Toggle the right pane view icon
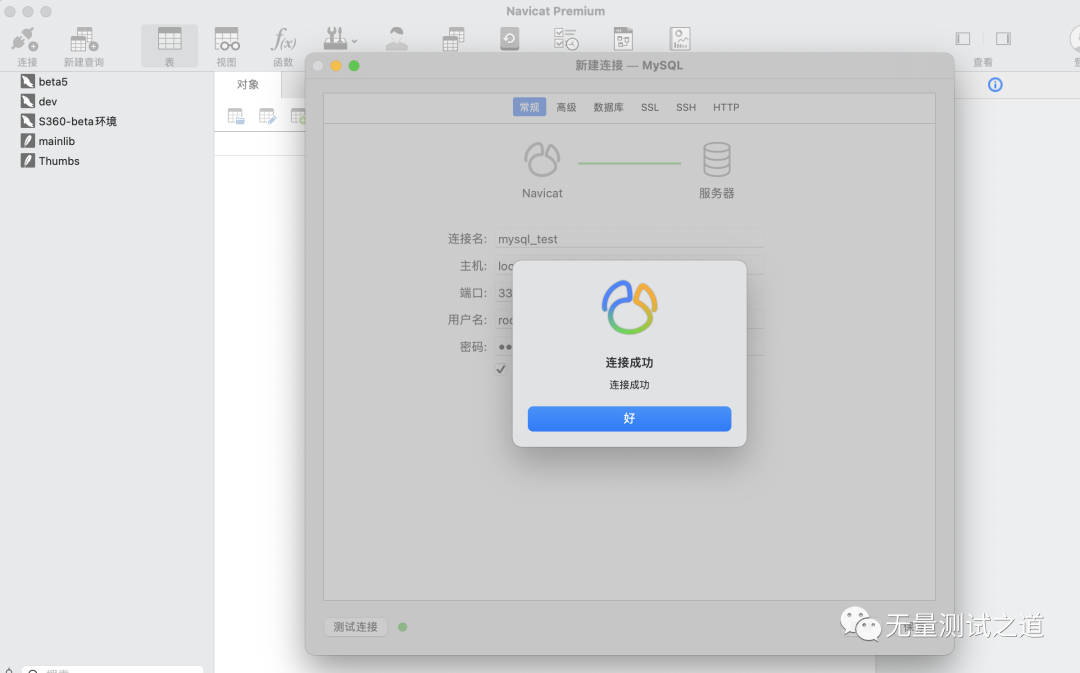Viewport: 1080px width, 673px height. click(1003, 39)
